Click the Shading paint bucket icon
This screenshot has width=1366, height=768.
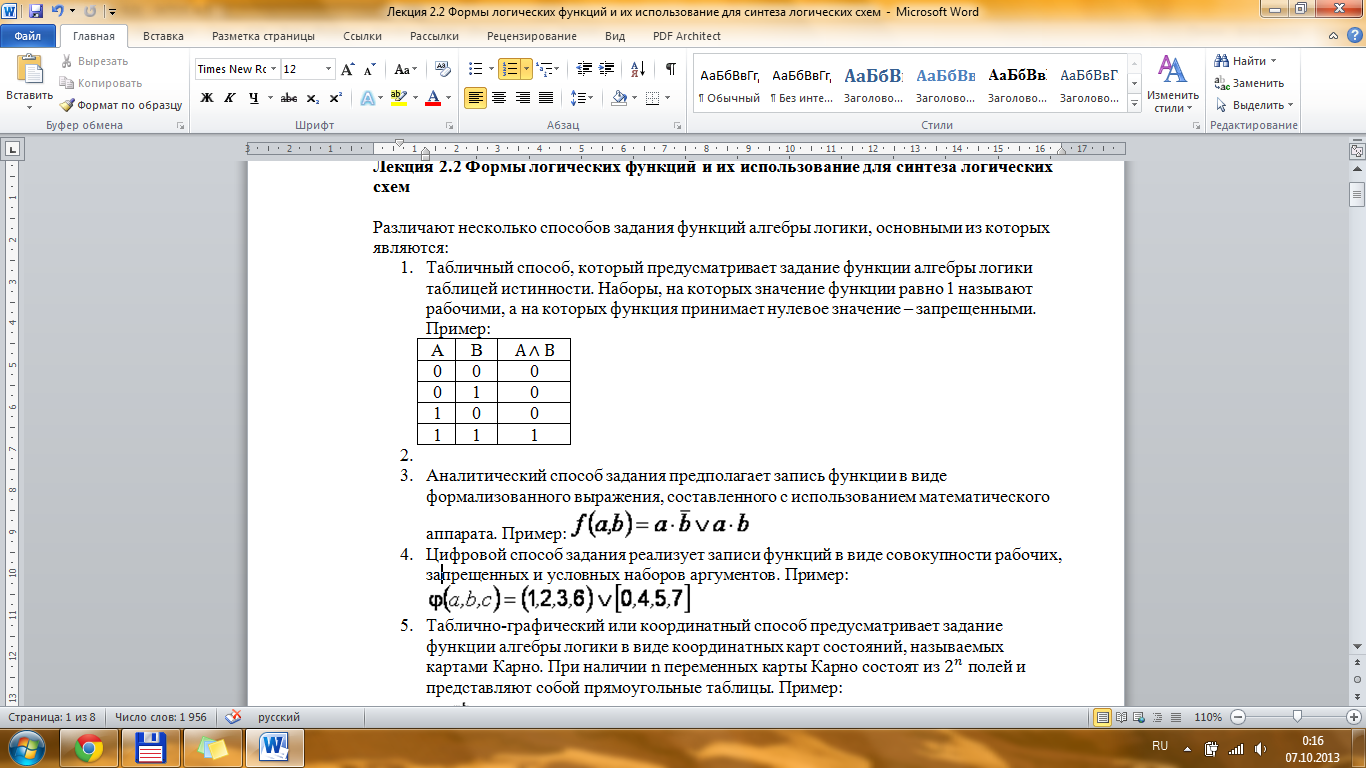619,97
